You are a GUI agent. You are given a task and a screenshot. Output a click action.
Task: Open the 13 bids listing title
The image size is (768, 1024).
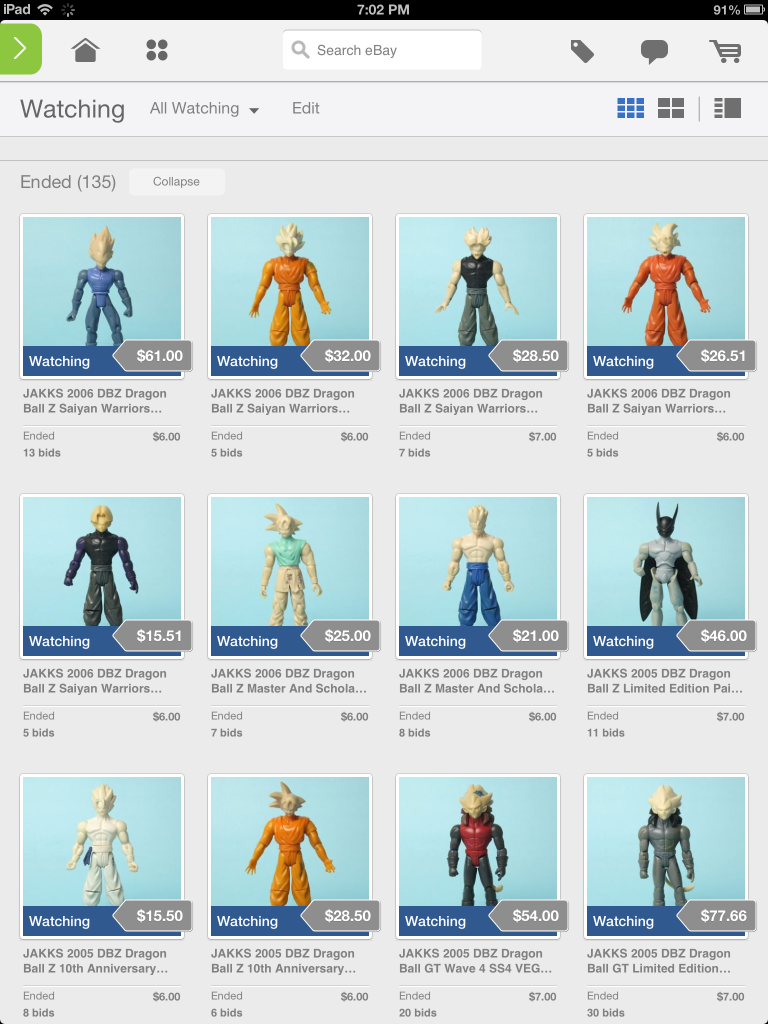tap(95, 401)
